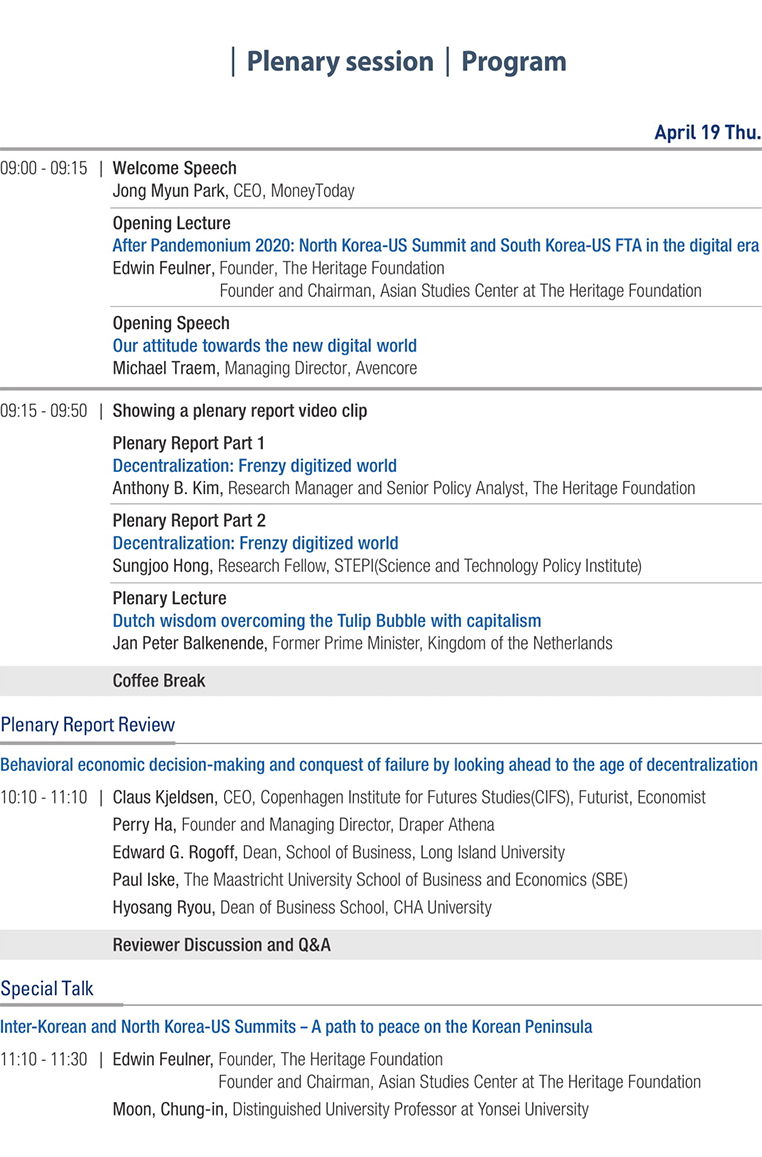The image size is (762, 1157).
Task: Select the 'Special Talk' section heading
Action: click(x=47, y=989)
